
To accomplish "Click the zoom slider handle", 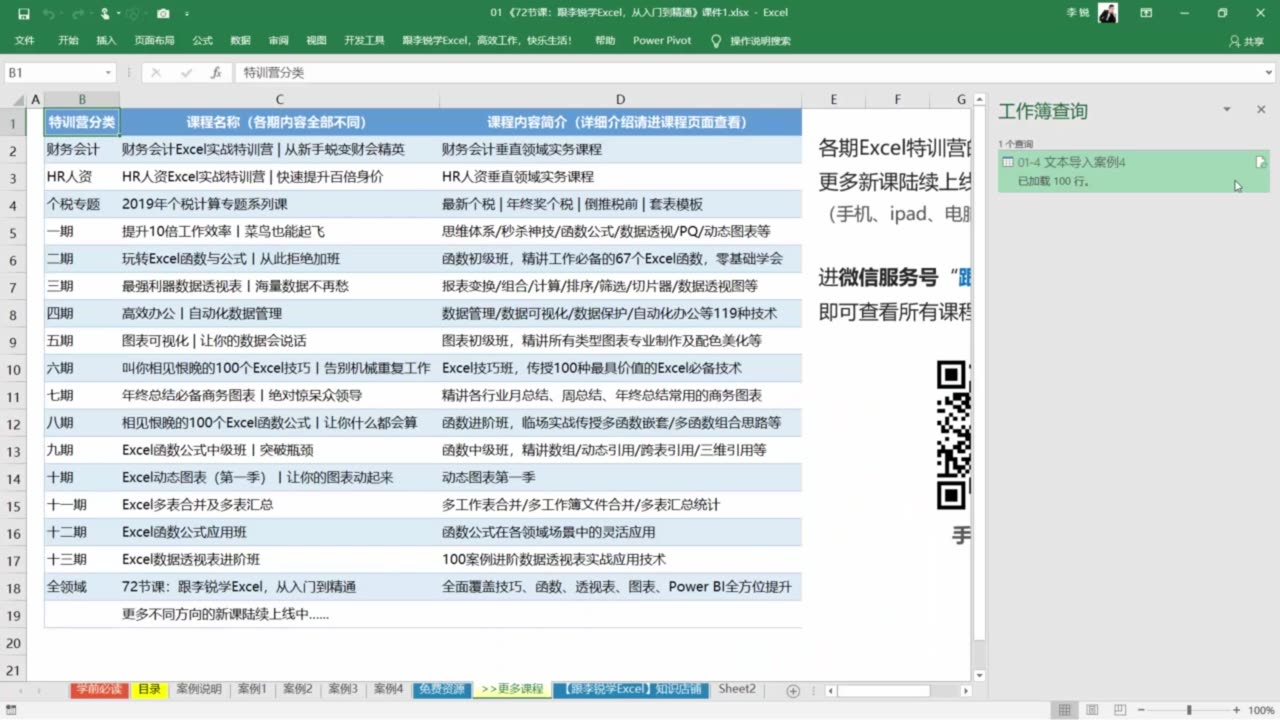I will point(1190,710).
